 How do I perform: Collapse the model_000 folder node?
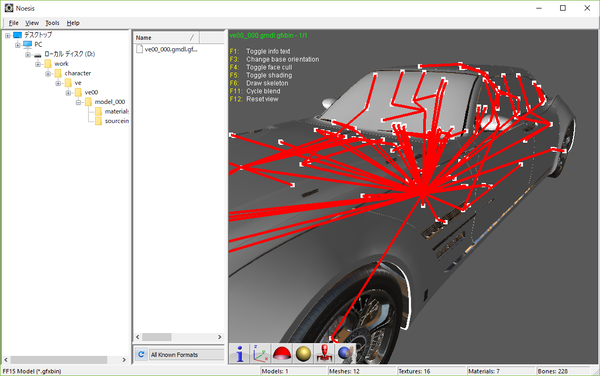click(x=78, y=102)
